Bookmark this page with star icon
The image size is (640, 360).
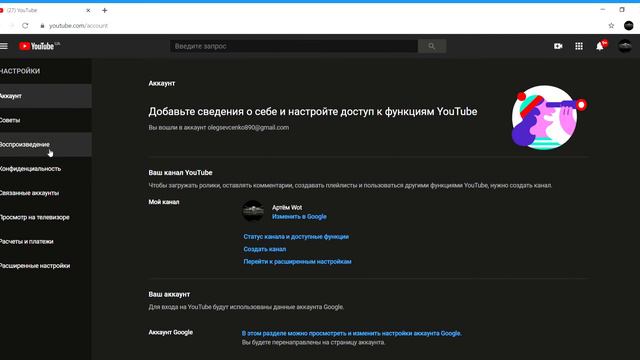pos(611,25)
